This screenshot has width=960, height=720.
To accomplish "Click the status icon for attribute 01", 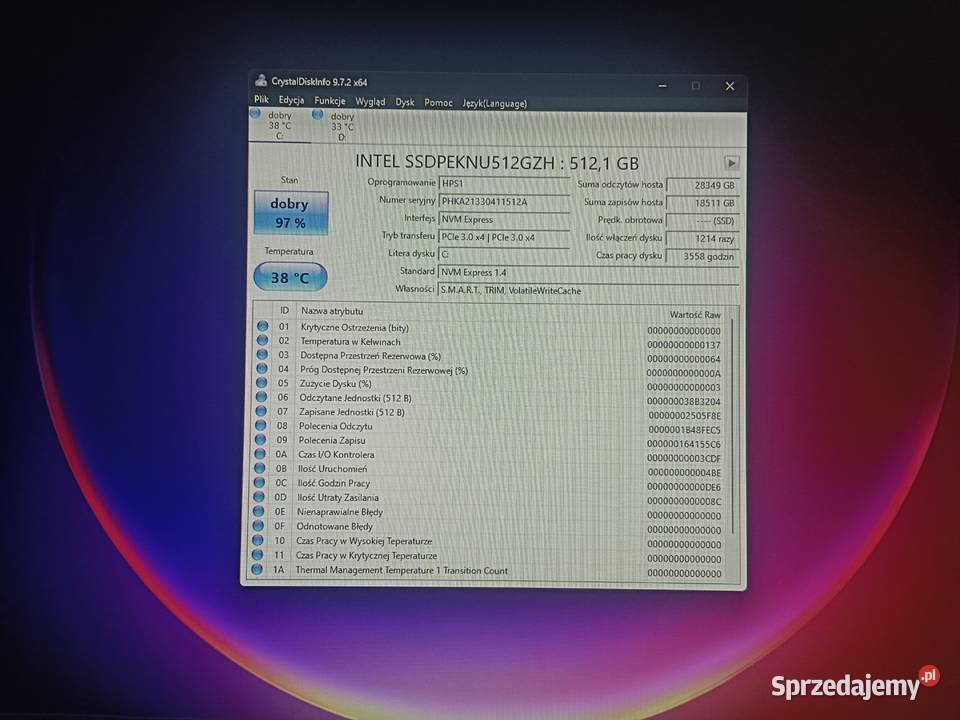I will tap(262, 327).
